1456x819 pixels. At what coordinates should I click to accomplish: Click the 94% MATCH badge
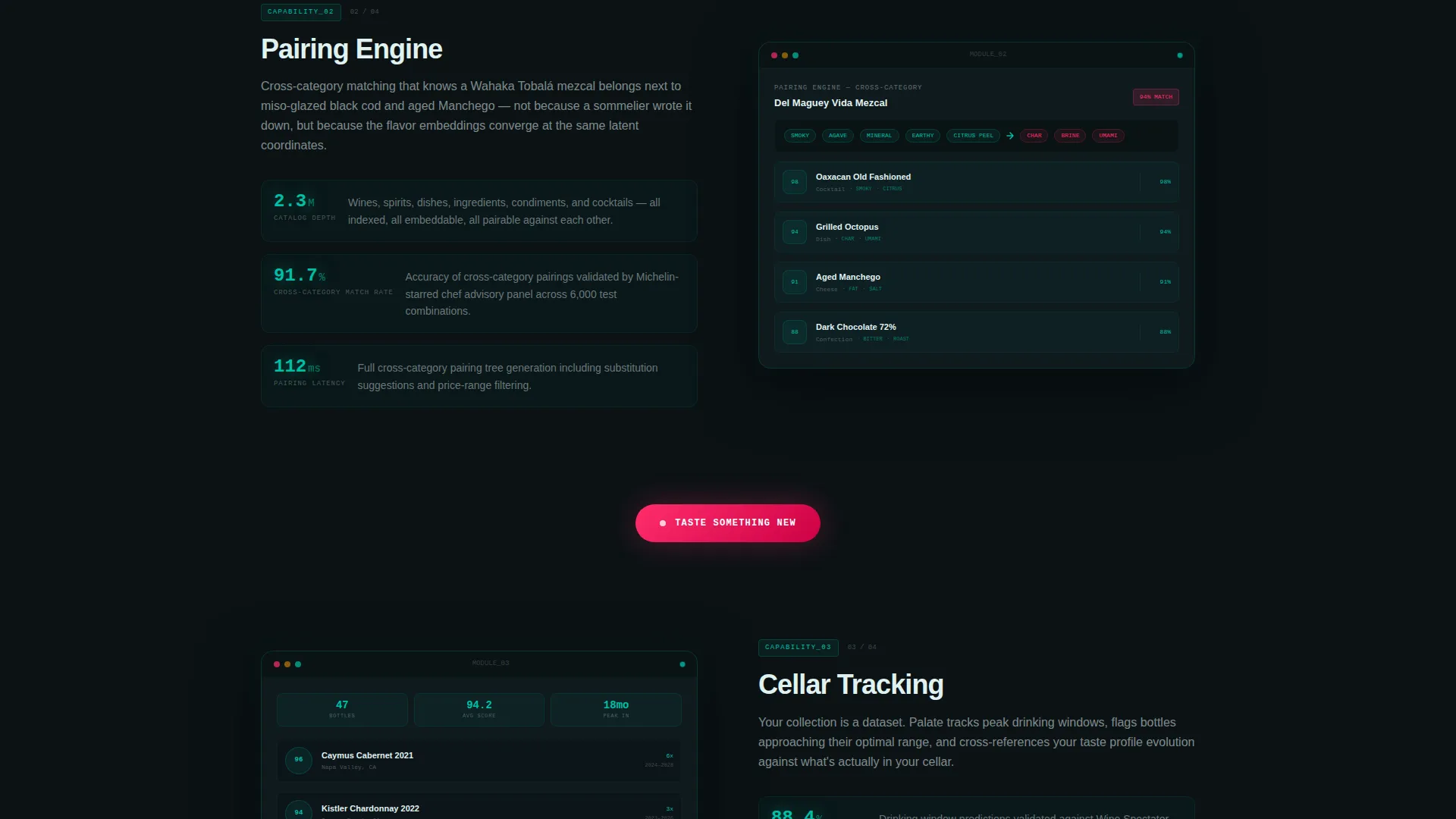pyautogui.click(x=1156, y=97)
